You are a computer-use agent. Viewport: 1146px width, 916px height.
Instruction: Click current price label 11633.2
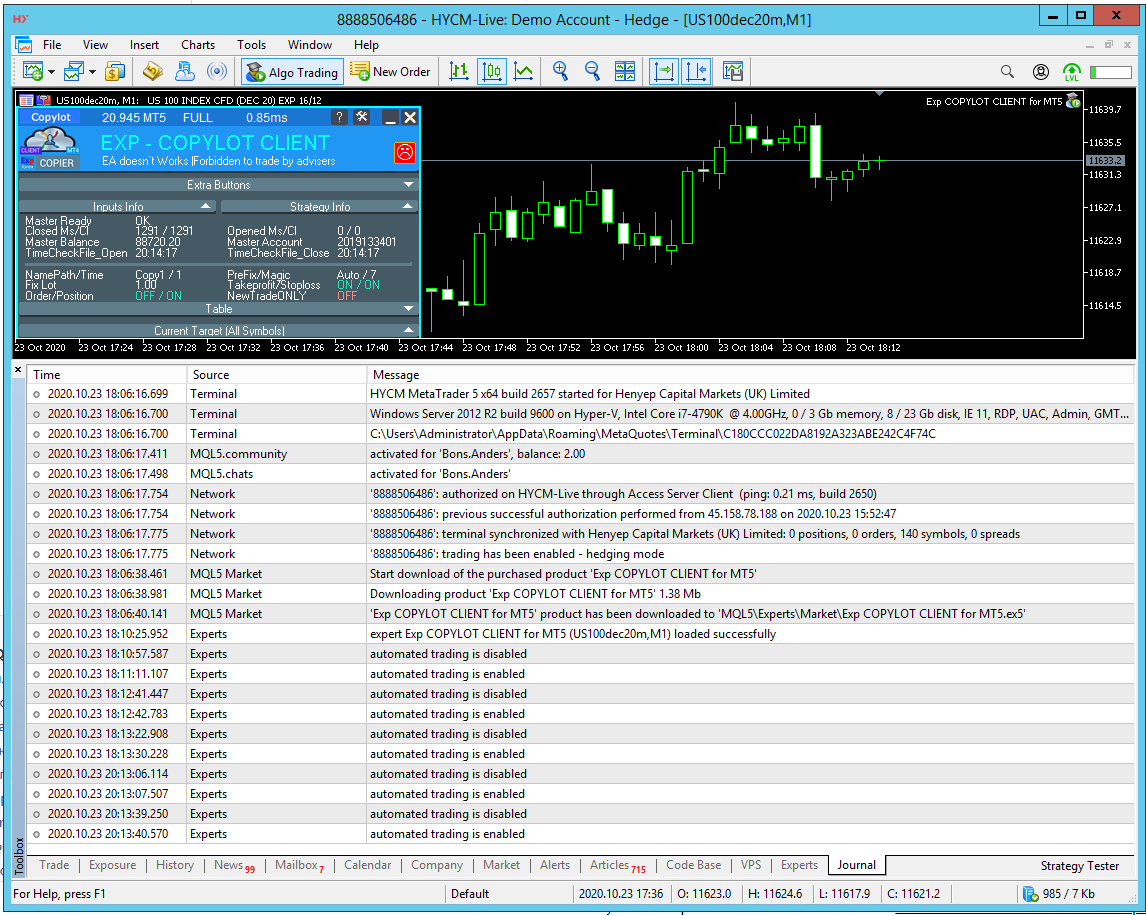click(x=1105, y=160)
